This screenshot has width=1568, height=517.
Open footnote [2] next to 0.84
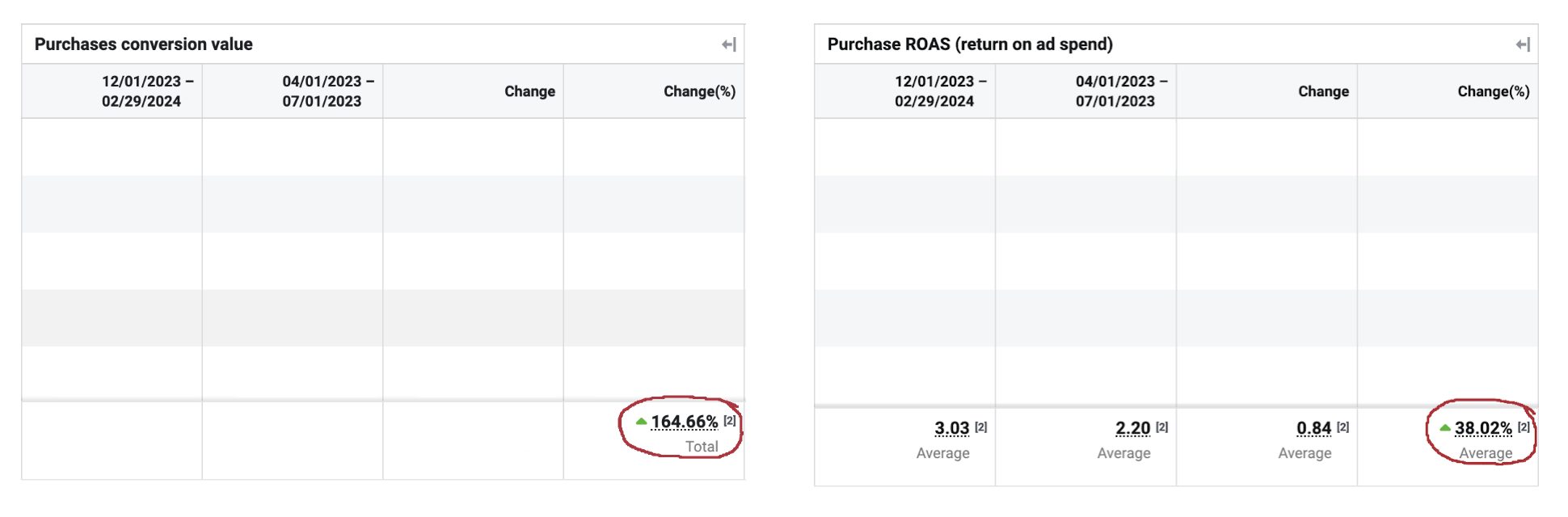[x=1342, y=427]
